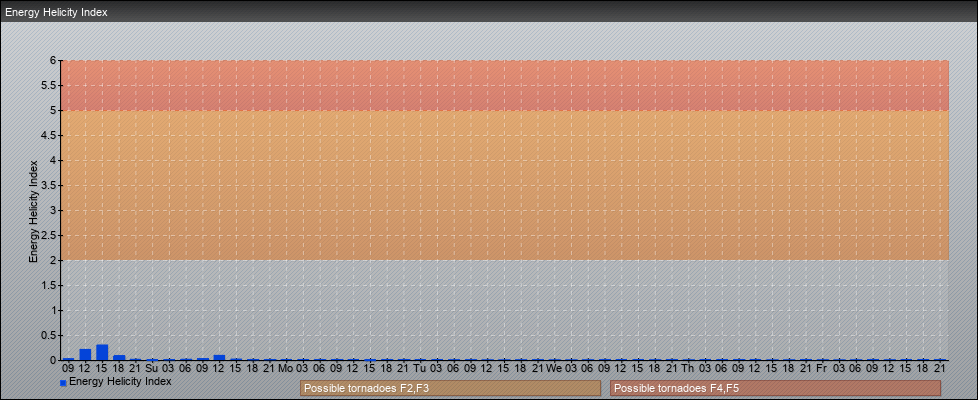Click the y-axis value 3.5

[x=49, y=185]
